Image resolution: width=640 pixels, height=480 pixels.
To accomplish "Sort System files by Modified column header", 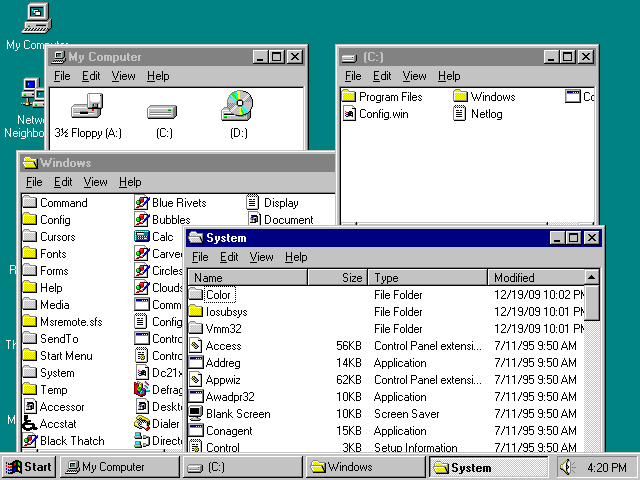I will (536, 278).
